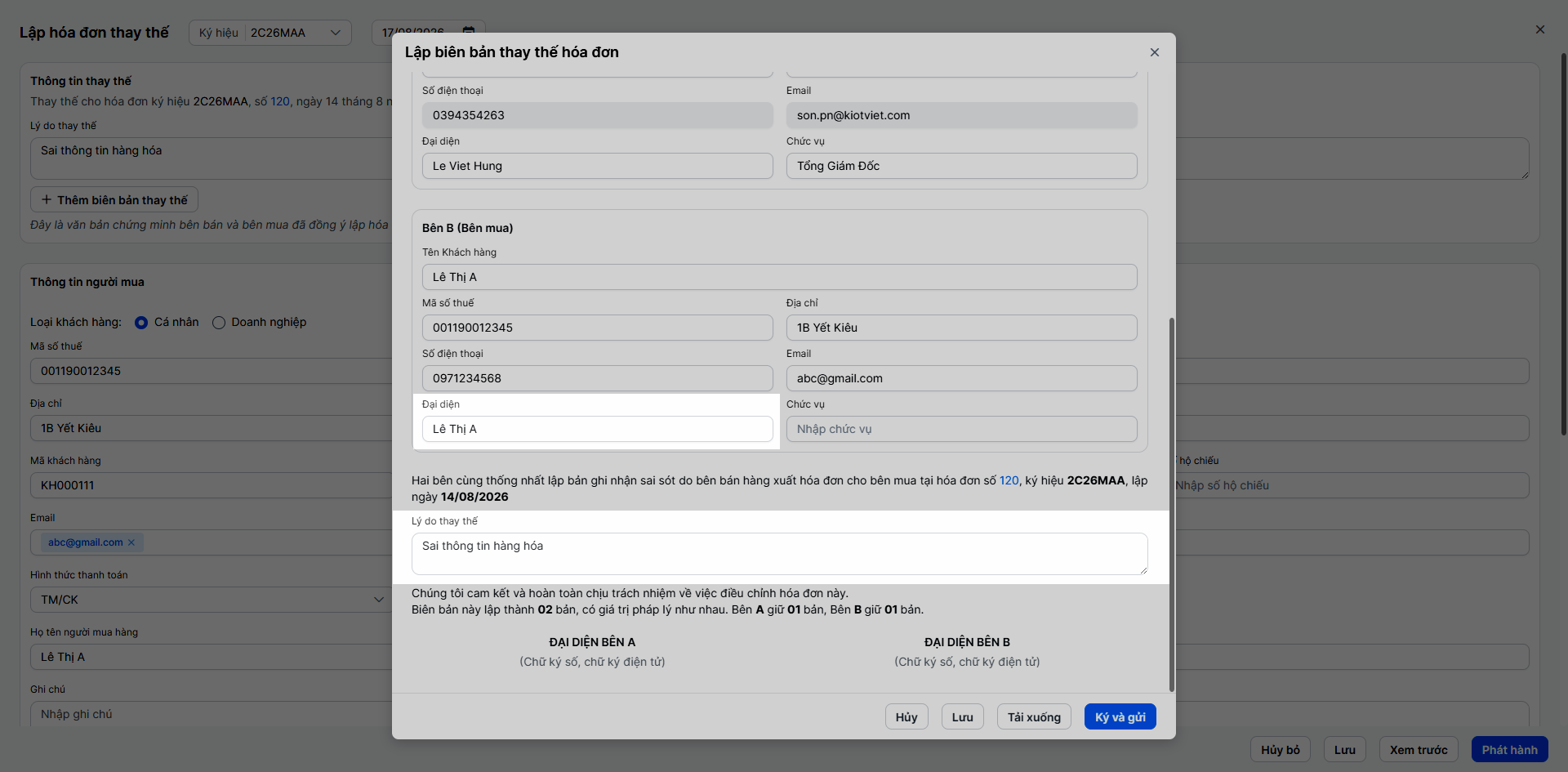1568x772 pixels.
Task: Open the Ký hiệu 2C26MAA dropdown
Action: click(x=270, y=33)
